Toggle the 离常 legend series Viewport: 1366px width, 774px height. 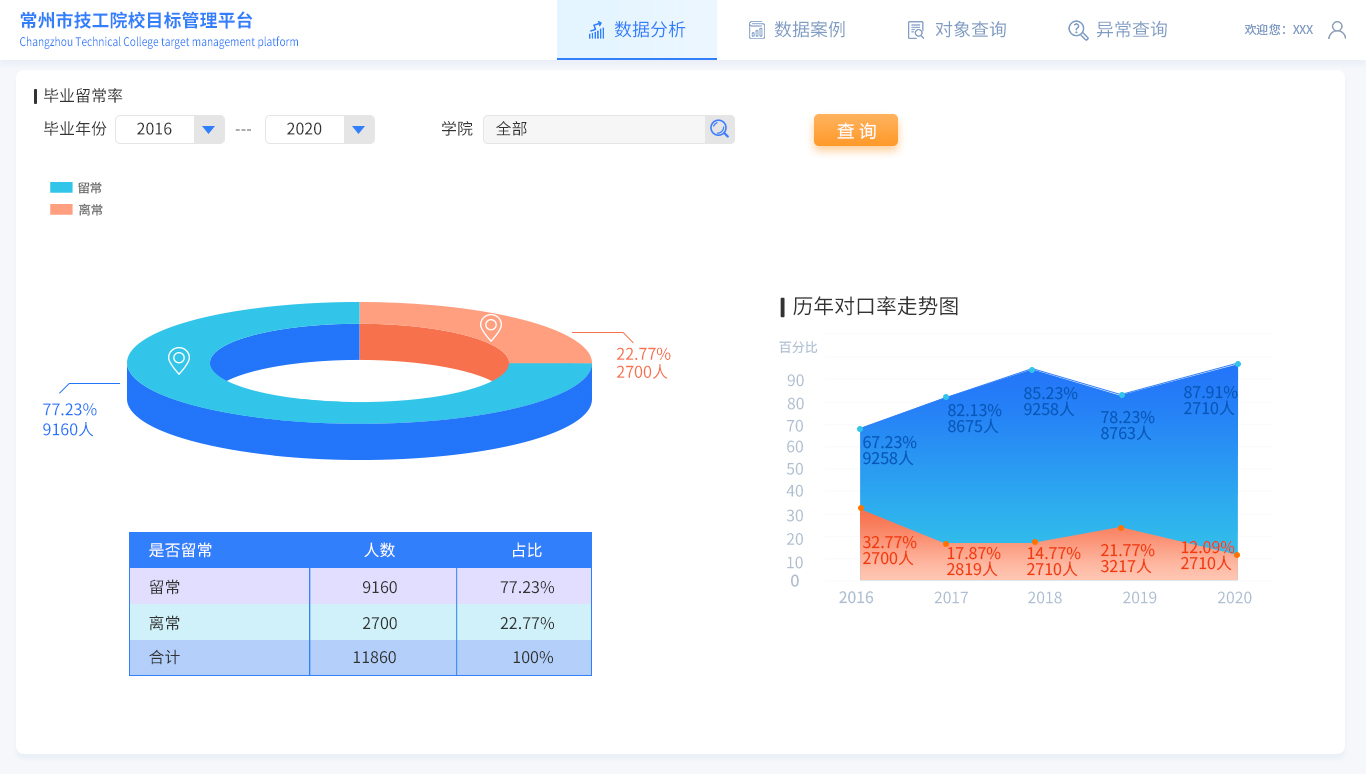click(76, 210)
